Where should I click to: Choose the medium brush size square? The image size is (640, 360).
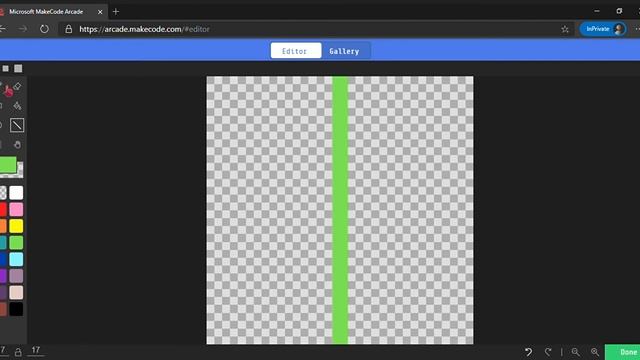[18, 69]
